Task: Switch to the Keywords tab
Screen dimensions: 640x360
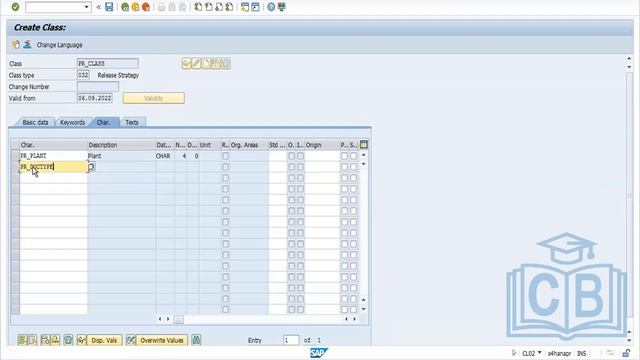Action: tap(72, 122)
